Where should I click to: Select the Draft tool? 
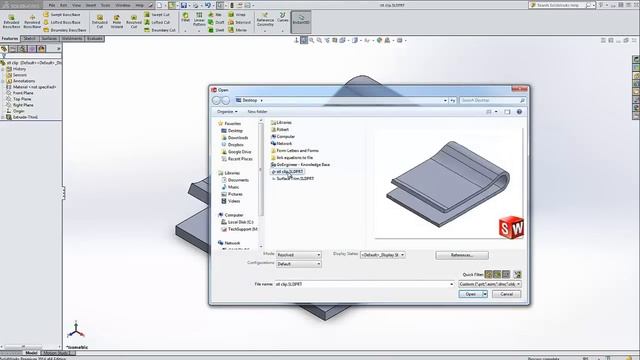click(x=216, y=22)
